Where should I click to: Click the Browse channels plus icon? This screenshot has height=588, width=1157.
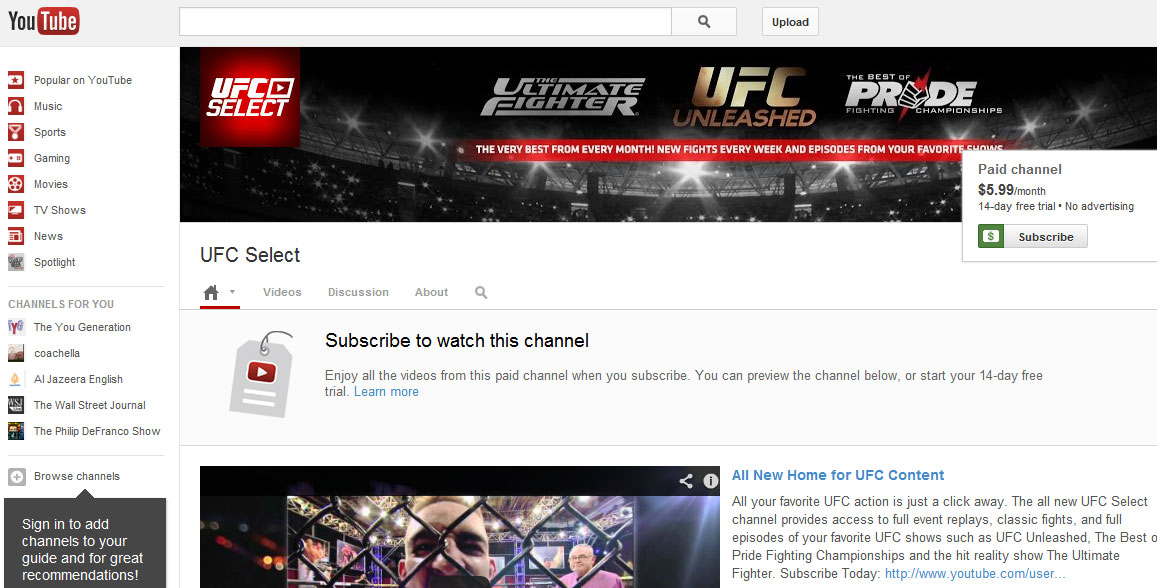pyautogui.click(x=16, y=477)
